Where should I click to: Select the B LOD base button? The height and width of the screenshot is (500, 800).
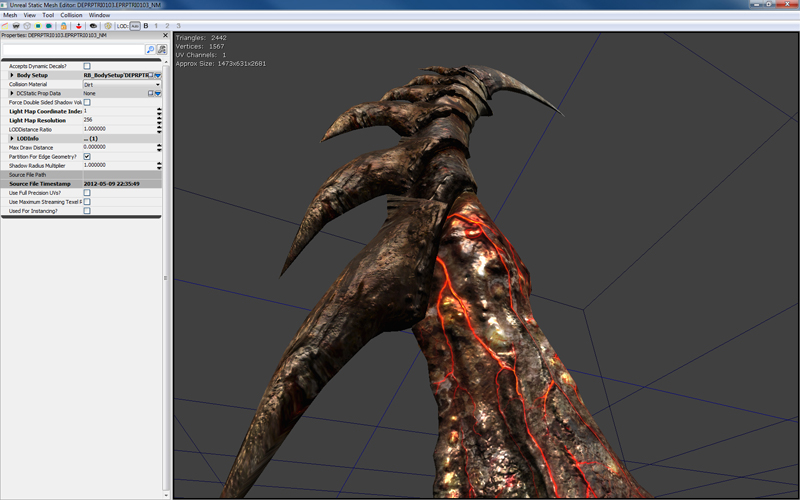coord(146,26)
